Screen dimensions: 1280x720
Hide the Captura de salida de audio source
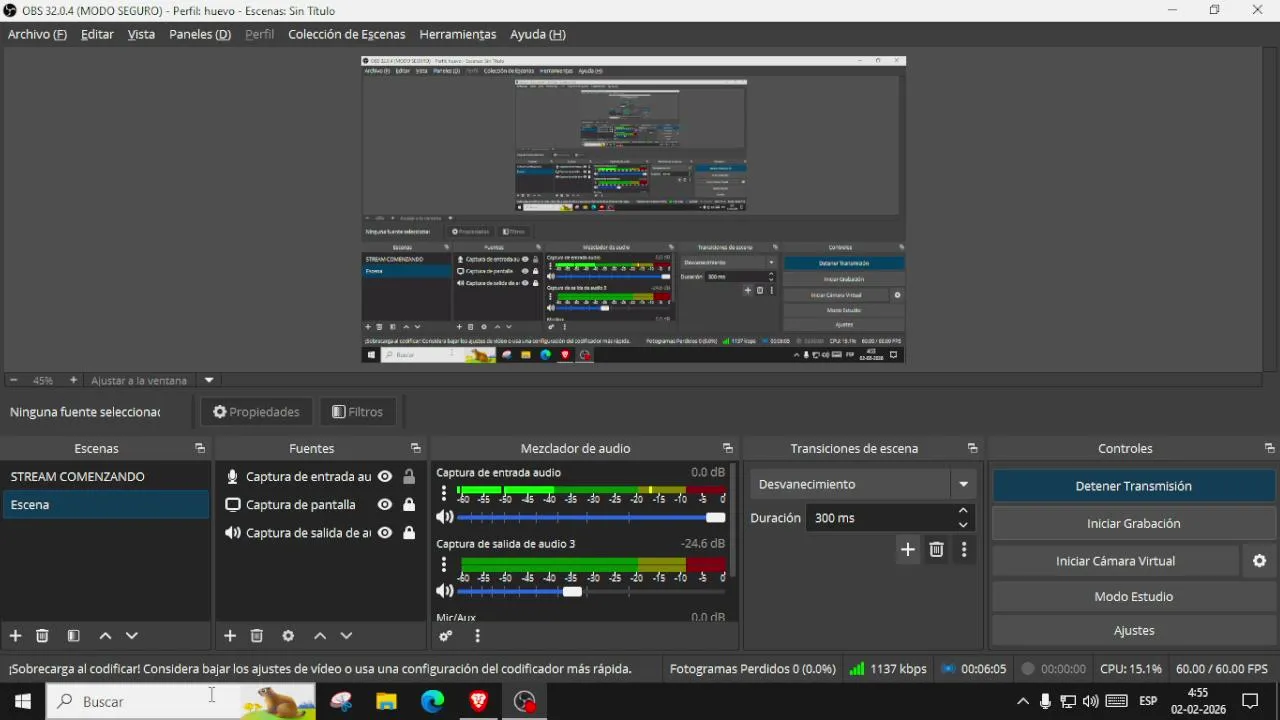tap(384, 533)
